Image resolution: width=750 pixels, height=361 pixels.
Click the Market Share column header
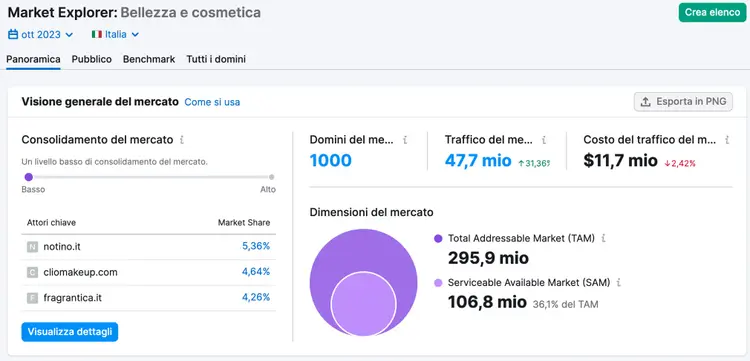click(x=244, y=223)
